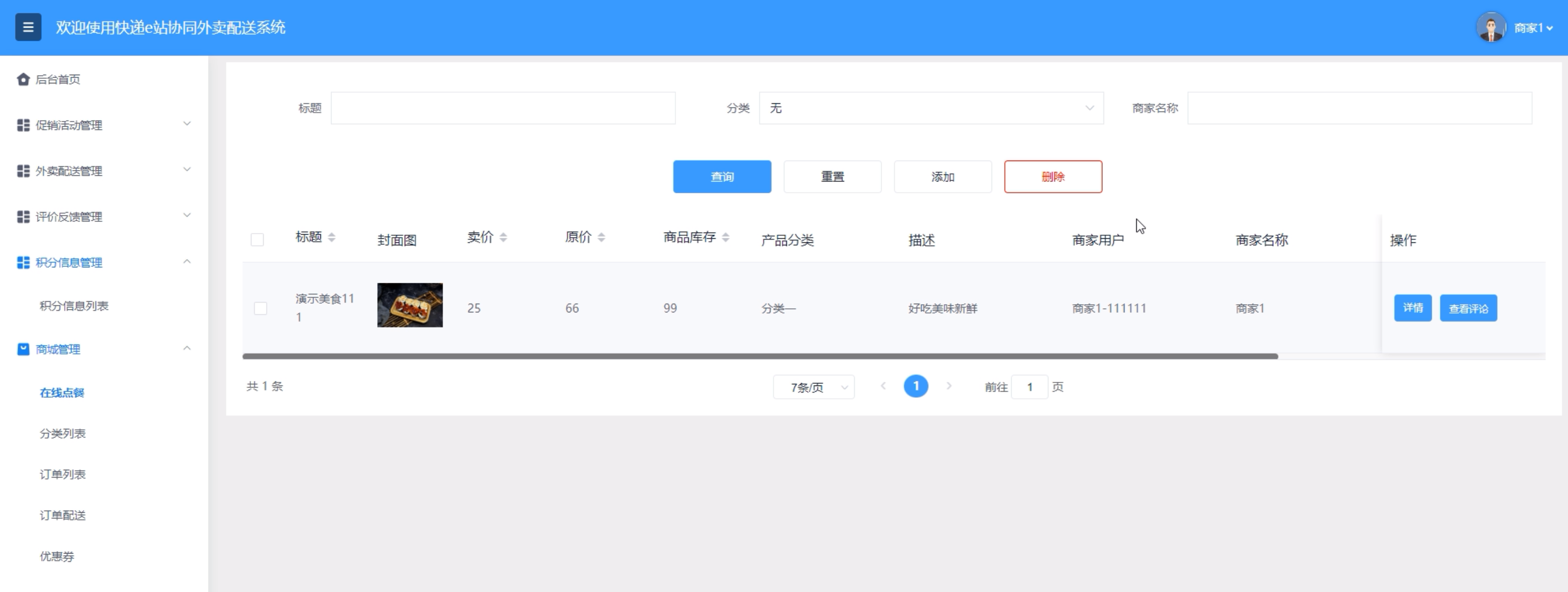Click the hamburger menu icon in header

tap(28, 28)
